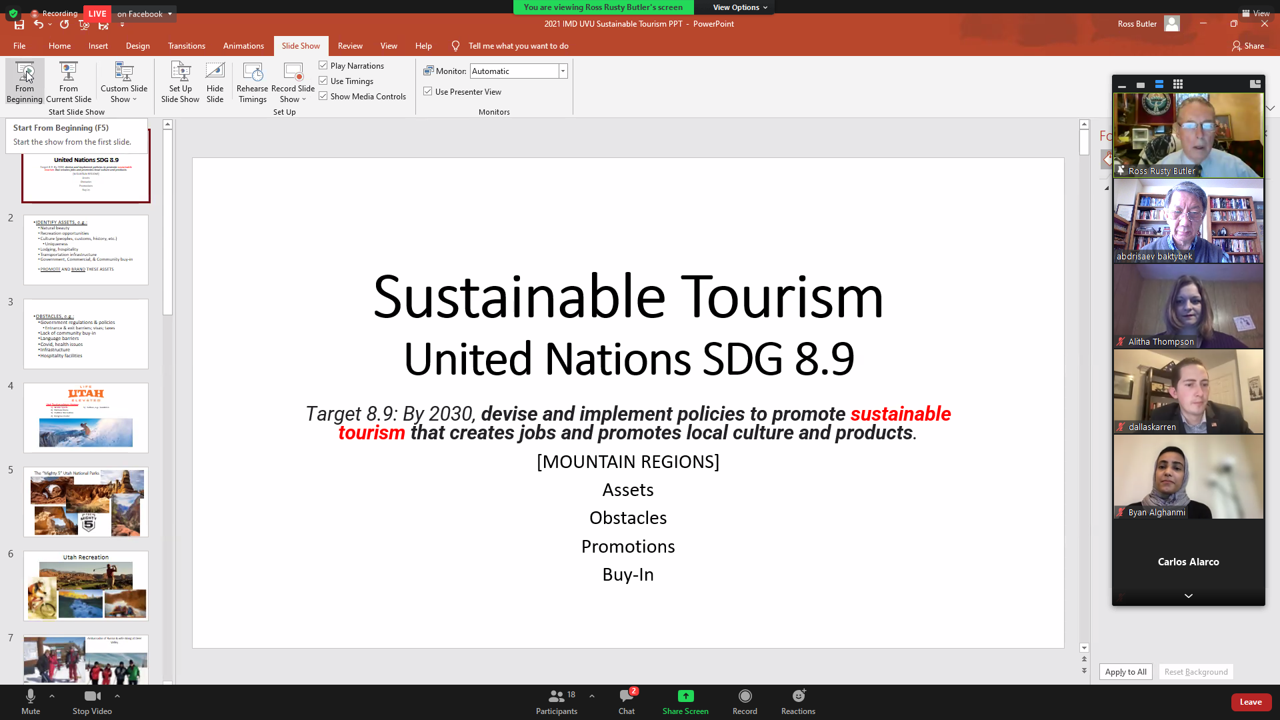Select slide 4 Utah thumbnail
This screenshot has height=720, width=1280.
coord(86,418)
